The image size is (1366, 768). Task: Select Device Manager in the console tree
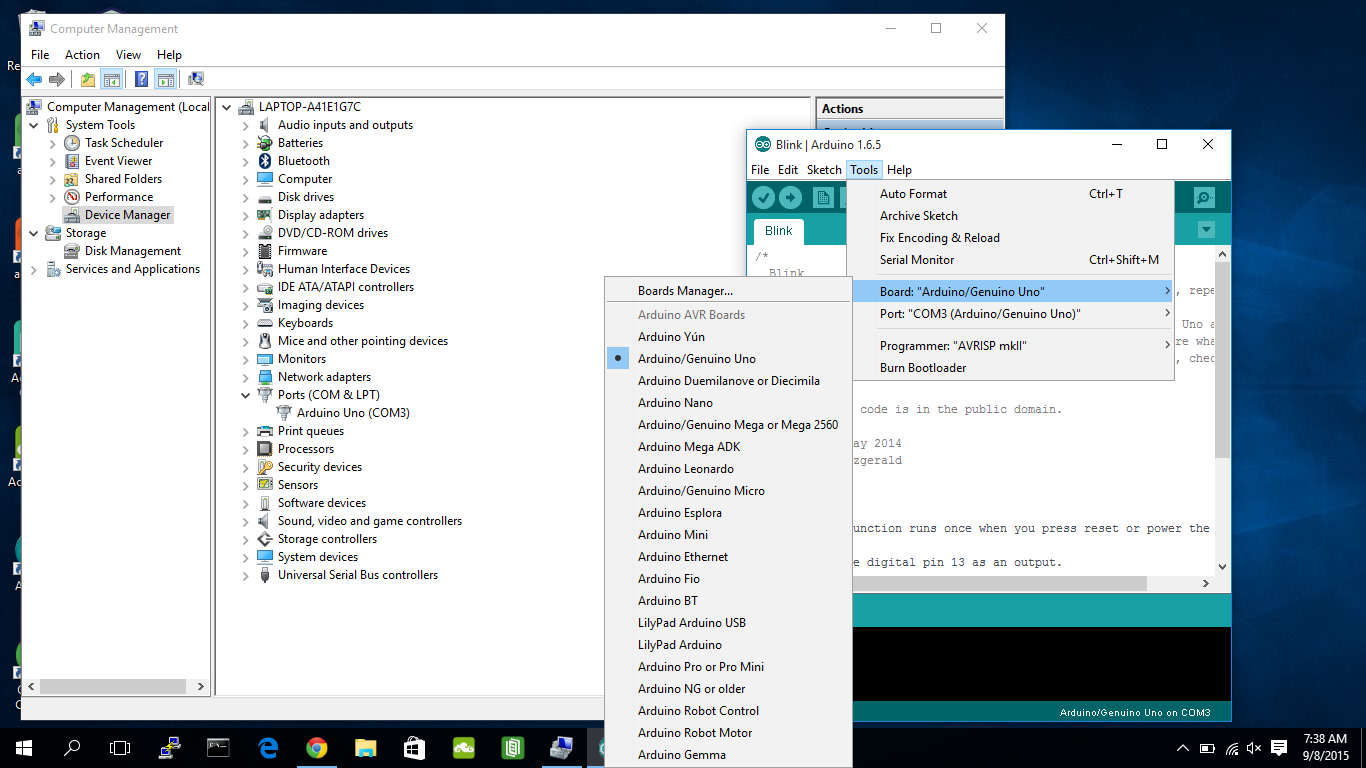[x=127, y=215]
